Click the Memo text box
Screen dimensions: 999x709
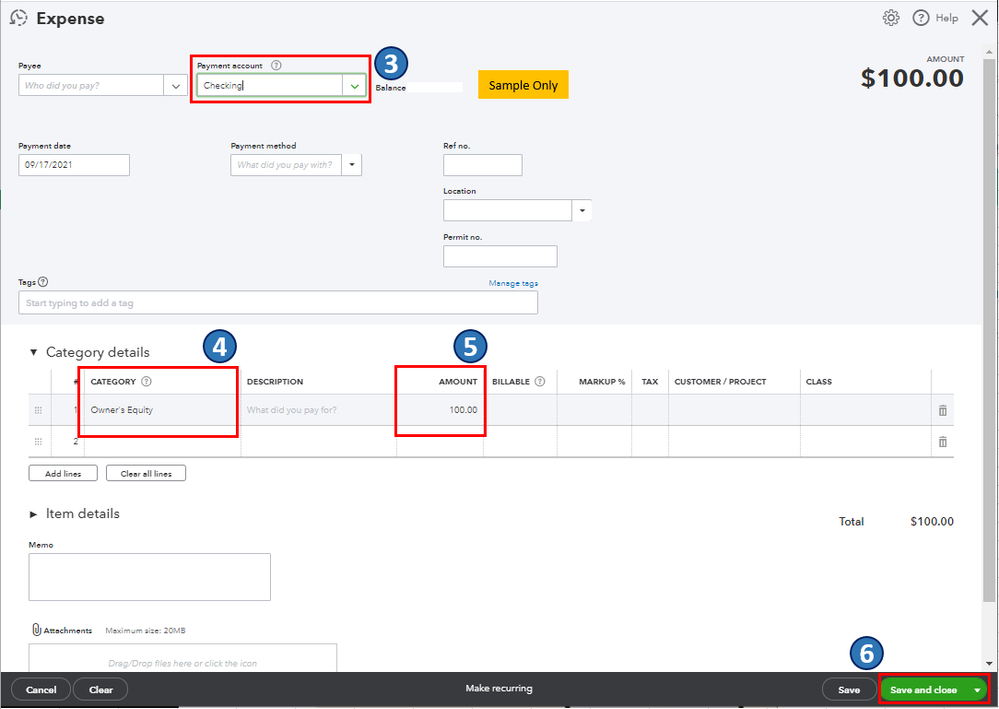coord(150,577)
